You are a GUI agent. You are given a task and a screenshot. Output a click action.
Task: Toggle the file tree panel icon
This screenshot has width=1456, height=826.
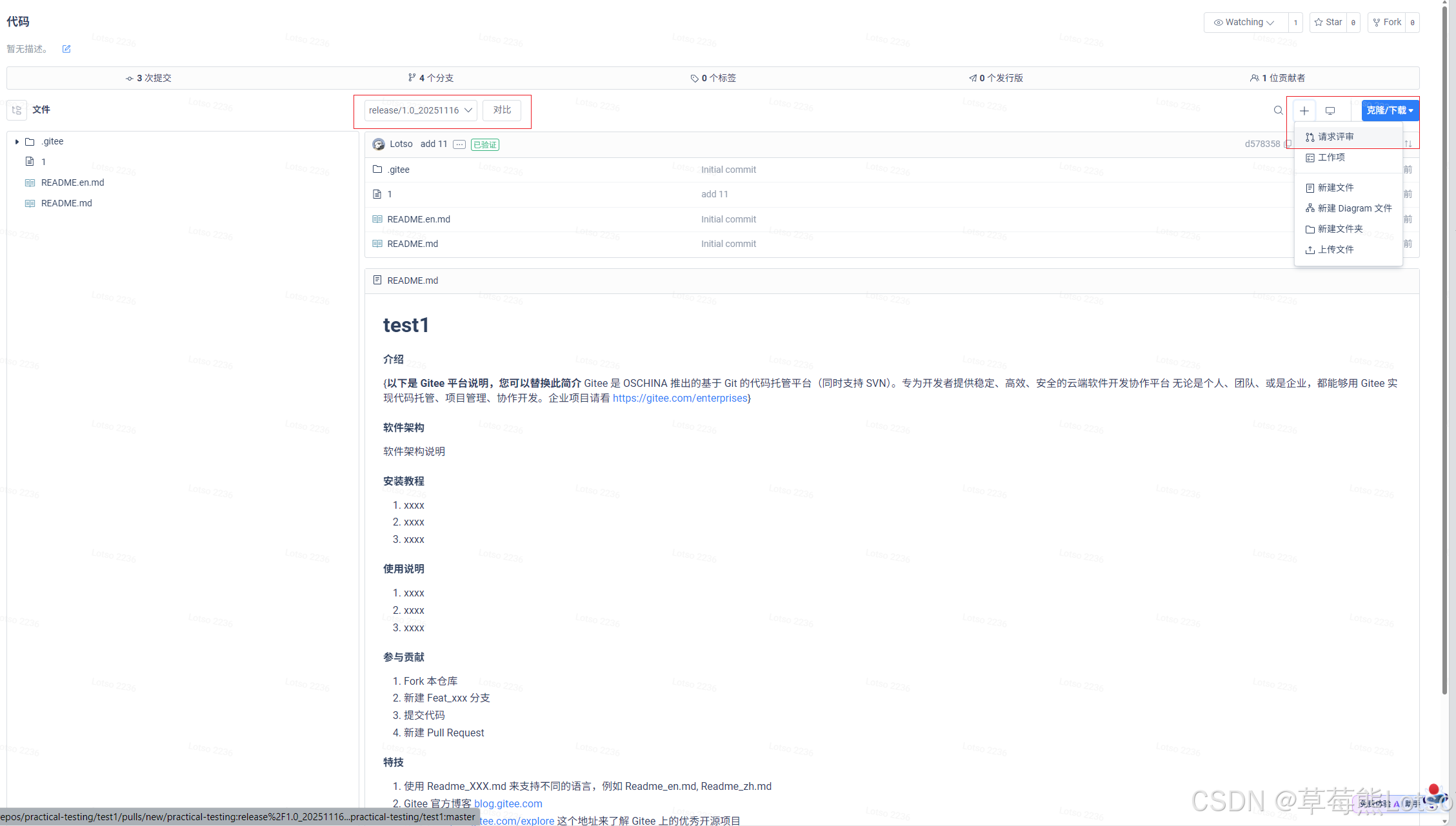pos(17,110)
